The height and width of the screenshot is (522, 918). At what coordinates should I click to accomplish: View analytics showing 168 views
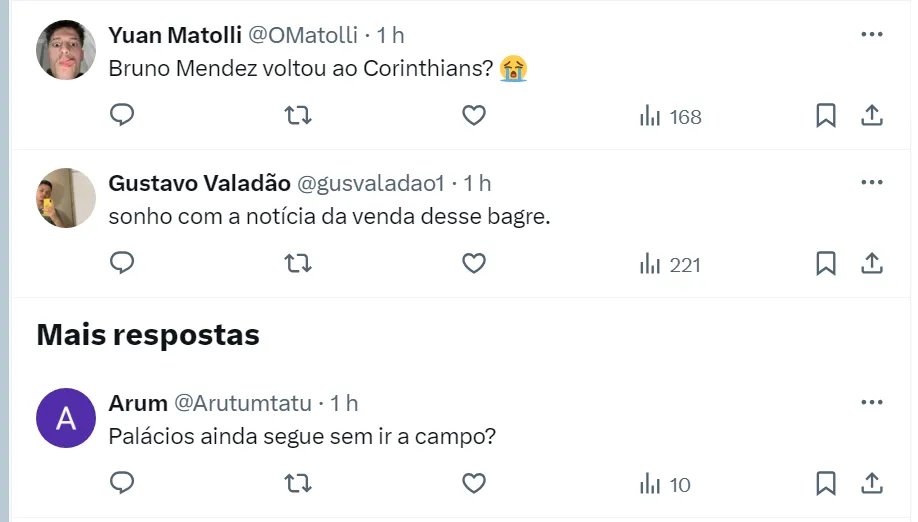[x=671, y=117]
